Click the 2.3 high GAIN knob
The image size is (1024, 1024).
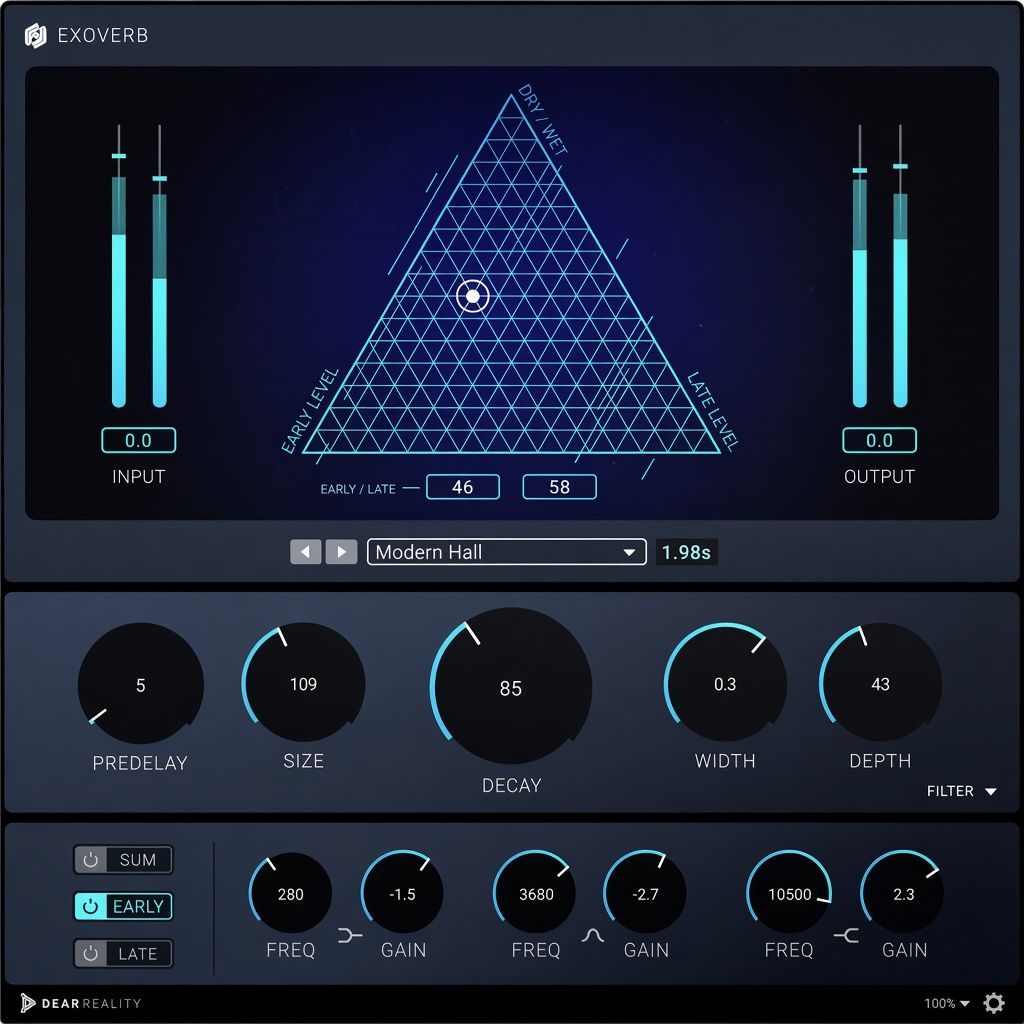[903, 893]
